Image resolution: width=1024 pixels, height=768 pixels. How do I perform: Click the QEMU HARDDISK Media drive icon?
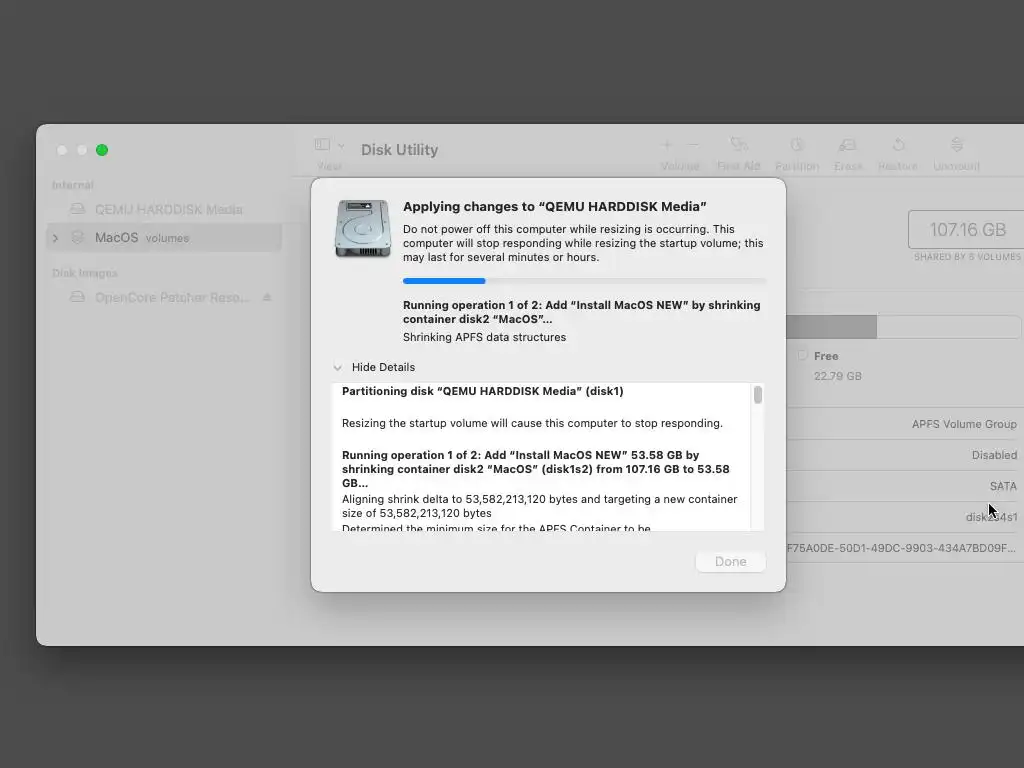coord(78,209)
